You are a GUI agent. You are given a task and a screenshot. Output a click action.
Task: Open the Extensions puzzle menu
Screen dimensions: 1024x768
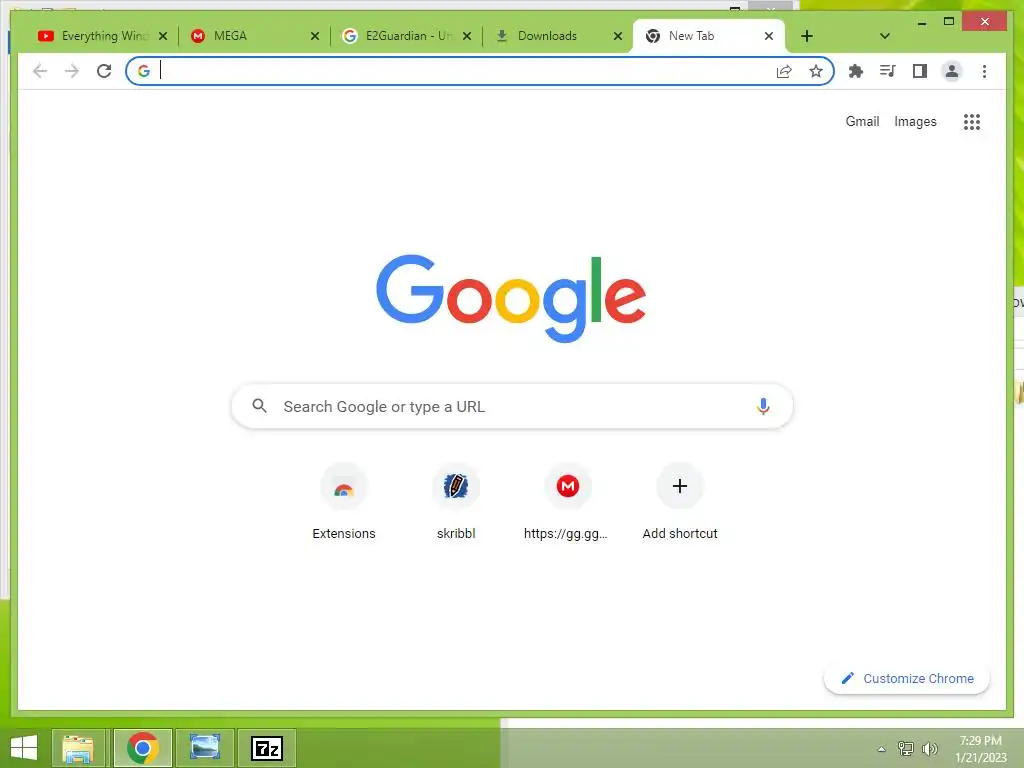856,71
